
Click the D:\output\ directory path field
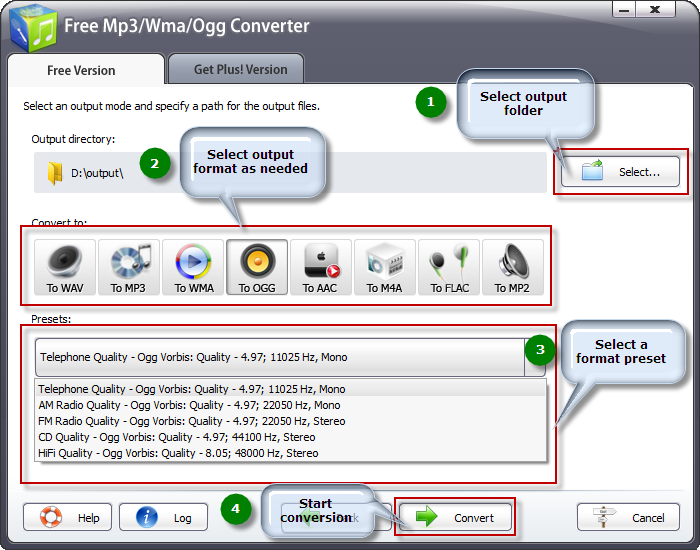click(290, 173)
